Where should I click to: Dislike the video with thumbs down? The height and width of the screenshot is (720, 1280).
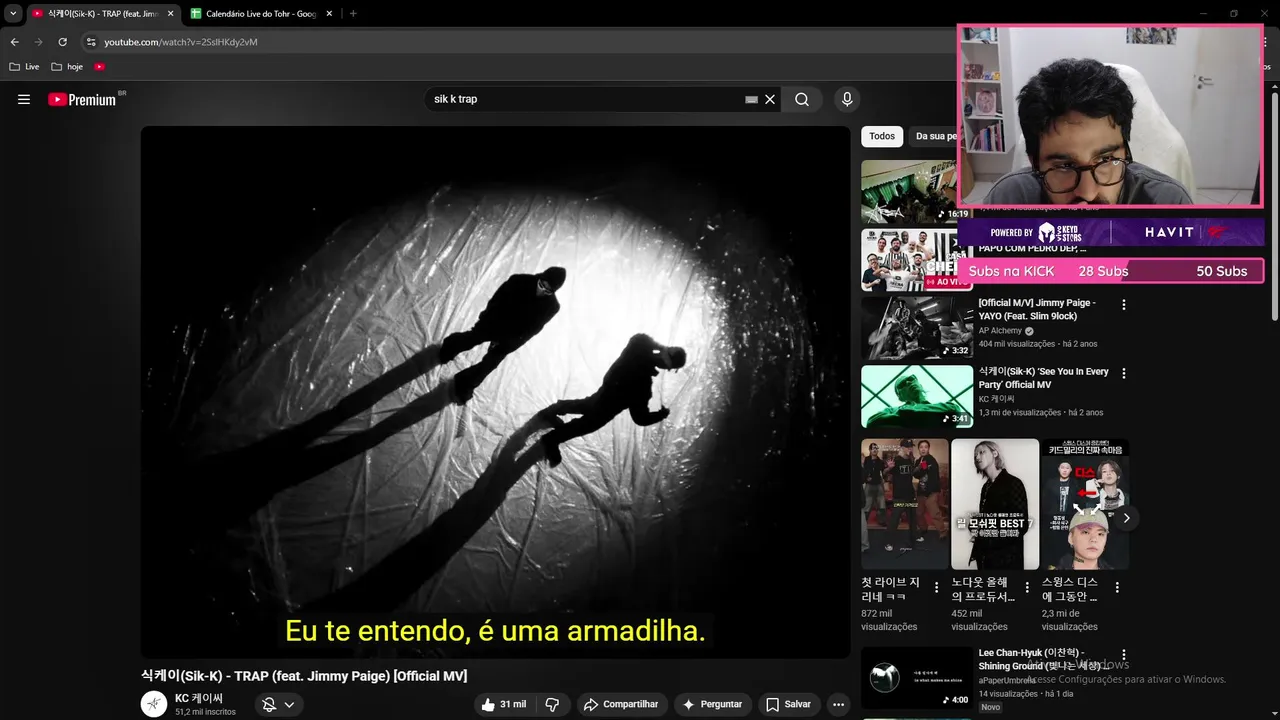pos(552,704)
